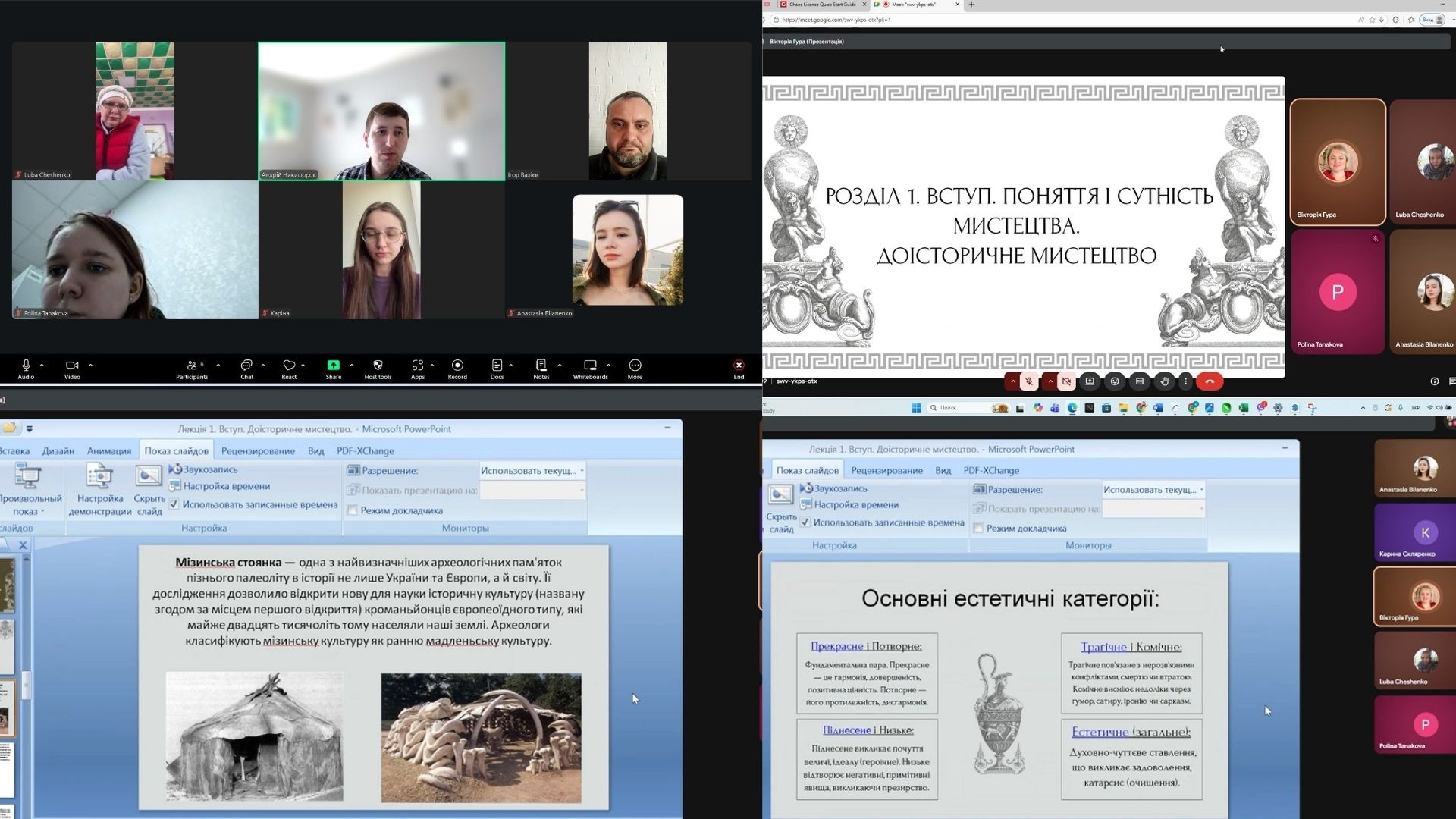
Task: Click the Zoom Participants icon
Action: (x=192, y=366)
